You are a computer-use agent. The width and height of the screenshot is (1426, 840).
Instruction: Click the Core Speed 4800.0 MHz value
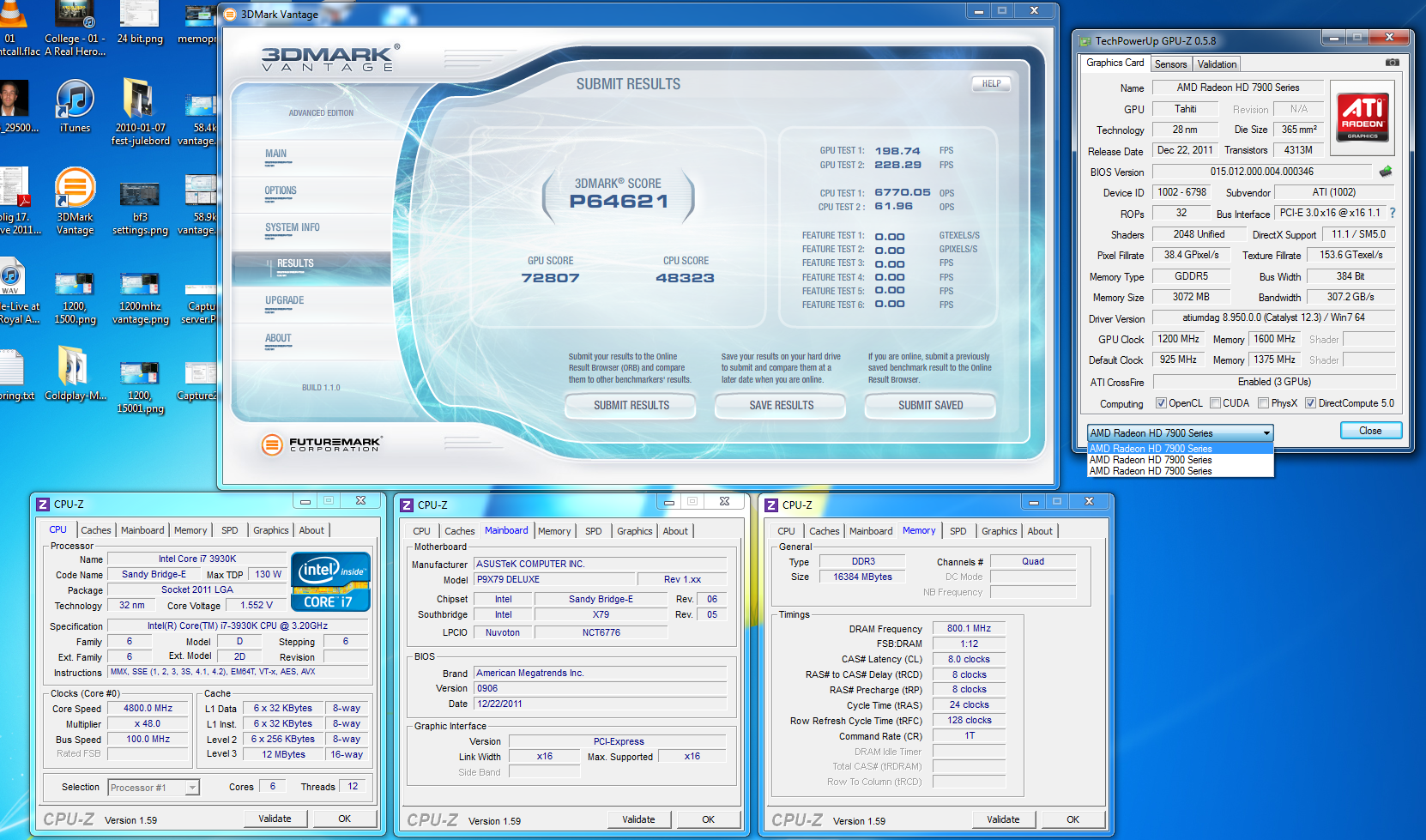(148, 709)
